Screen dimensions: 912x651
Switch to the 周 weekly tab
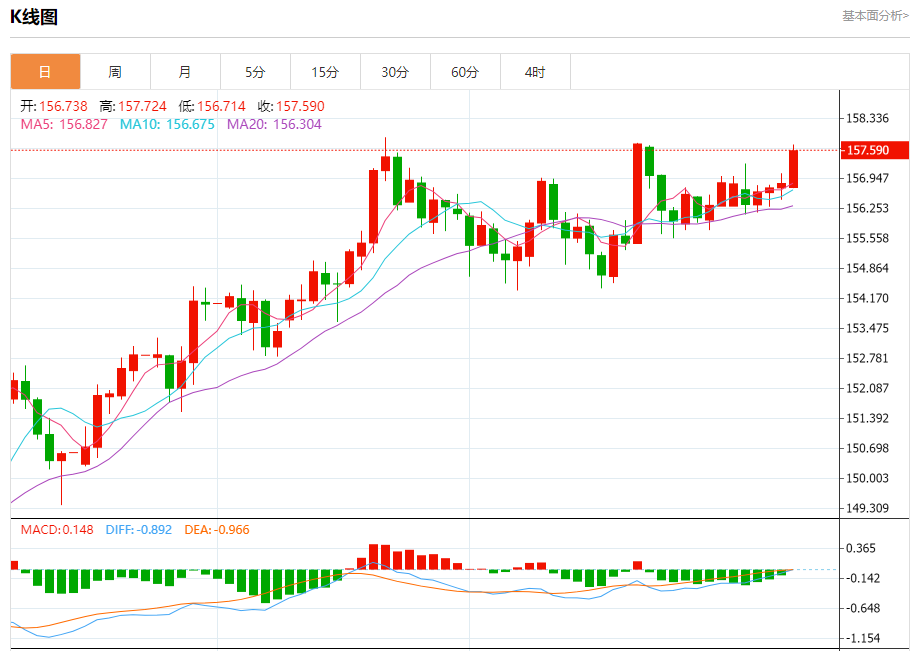115,72
